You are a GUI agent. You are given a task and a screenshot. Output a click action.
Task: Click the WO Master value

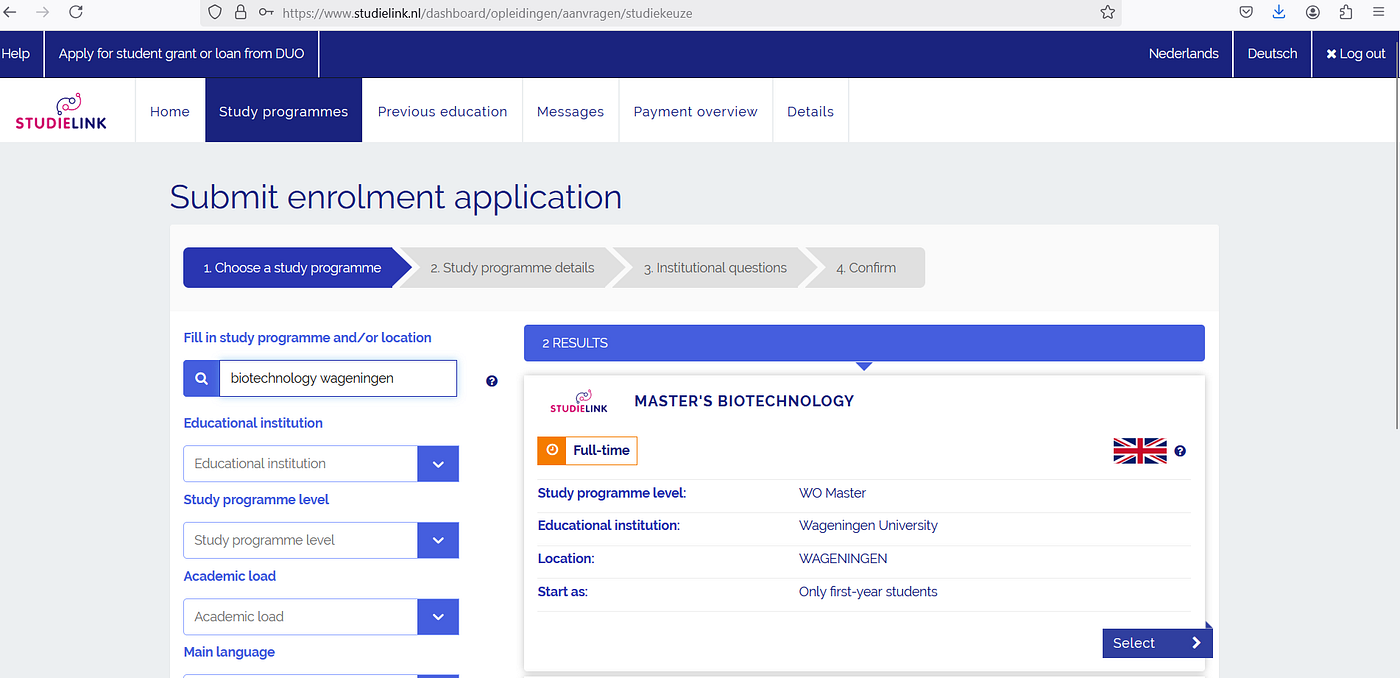[832, 493]
